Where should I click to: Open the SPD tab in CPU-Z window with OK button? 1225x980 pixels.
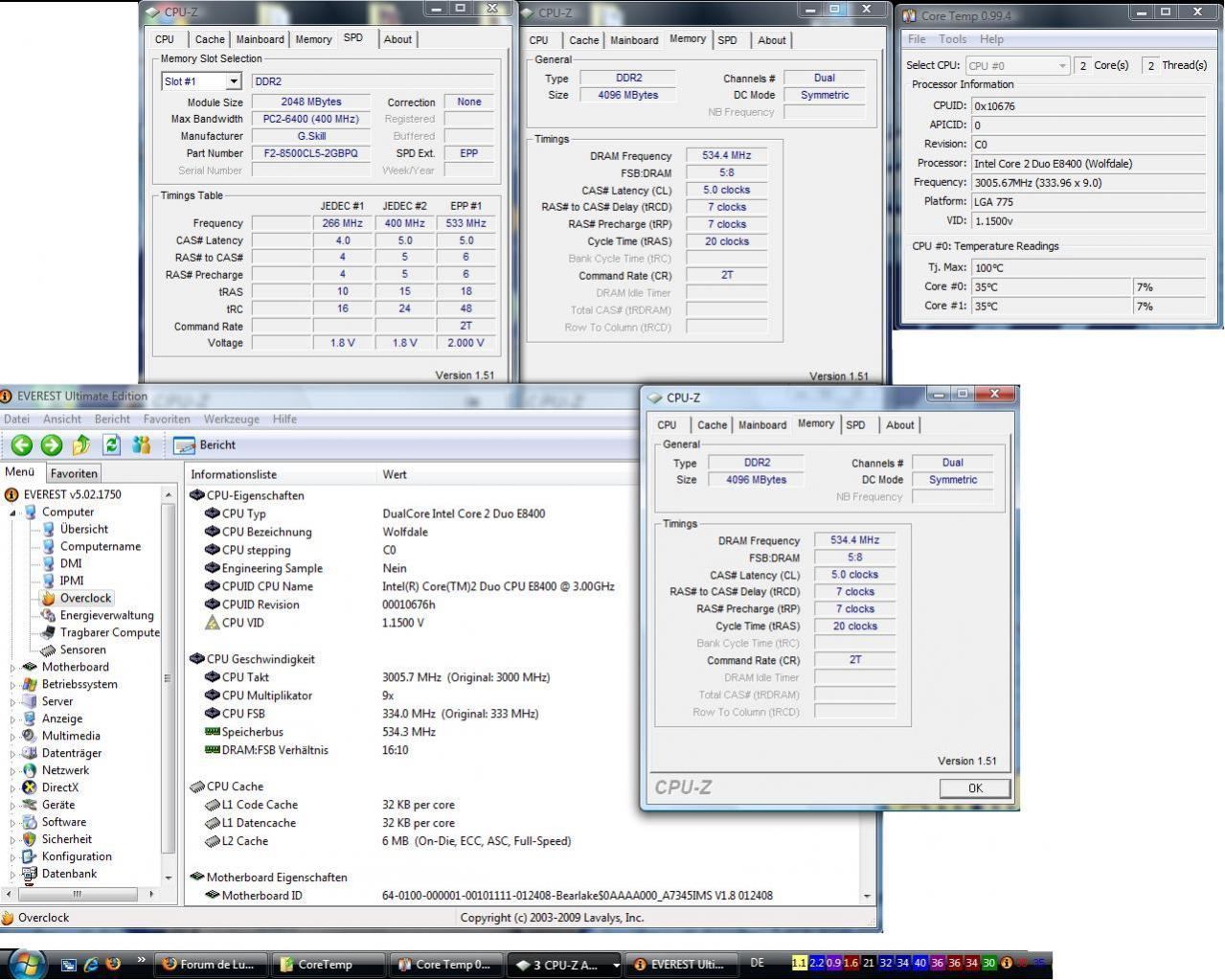[x=855, y=425]
